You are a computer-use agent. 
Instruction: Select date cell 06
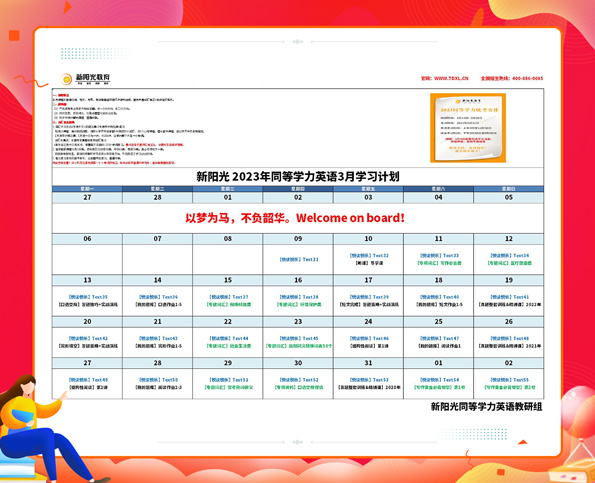pos(87,239)
